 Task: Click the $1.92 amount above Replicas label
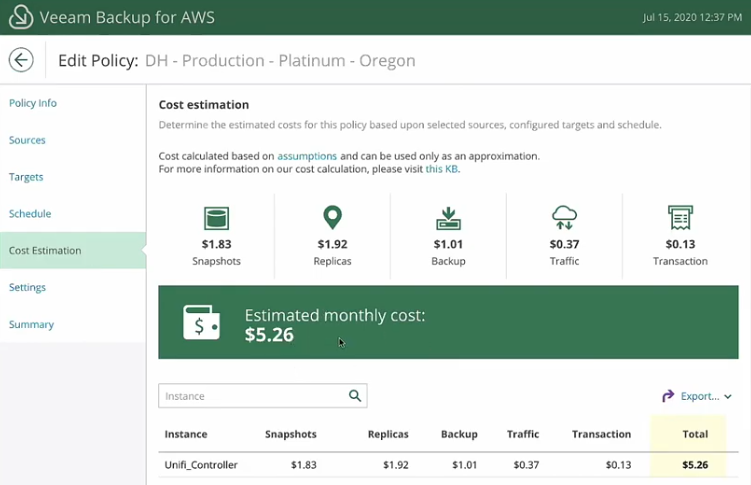pos(332,244)
